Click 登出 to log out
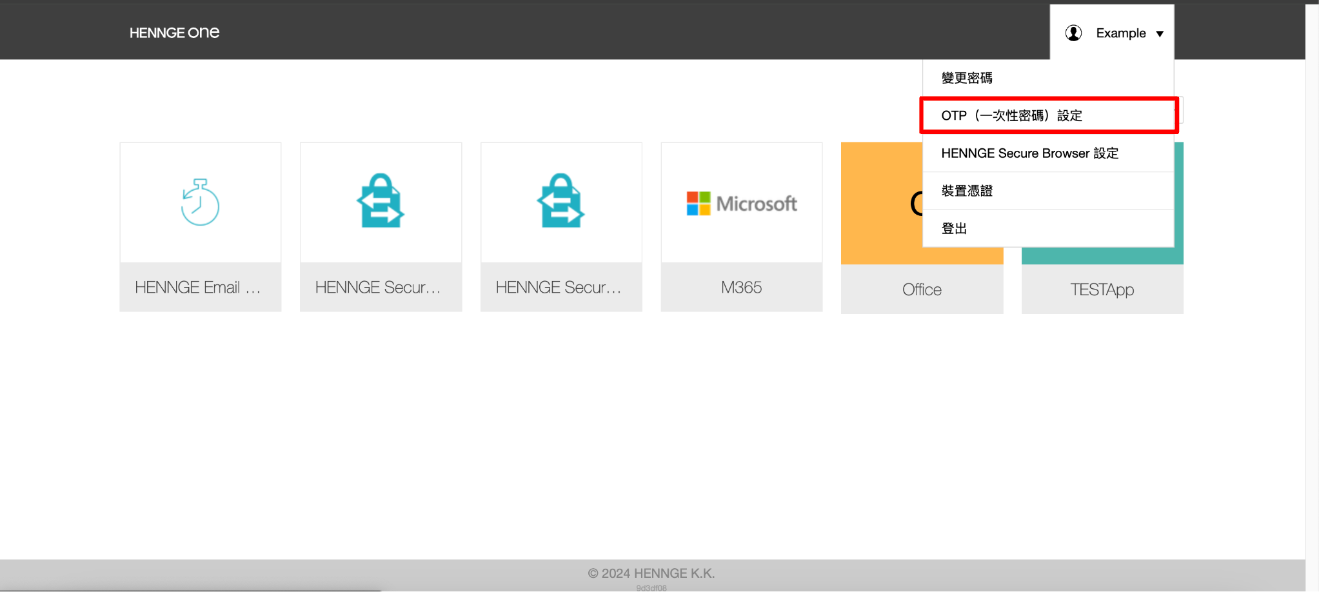The width and height of the screenshot is (1320, 600). pos(1048,229)
